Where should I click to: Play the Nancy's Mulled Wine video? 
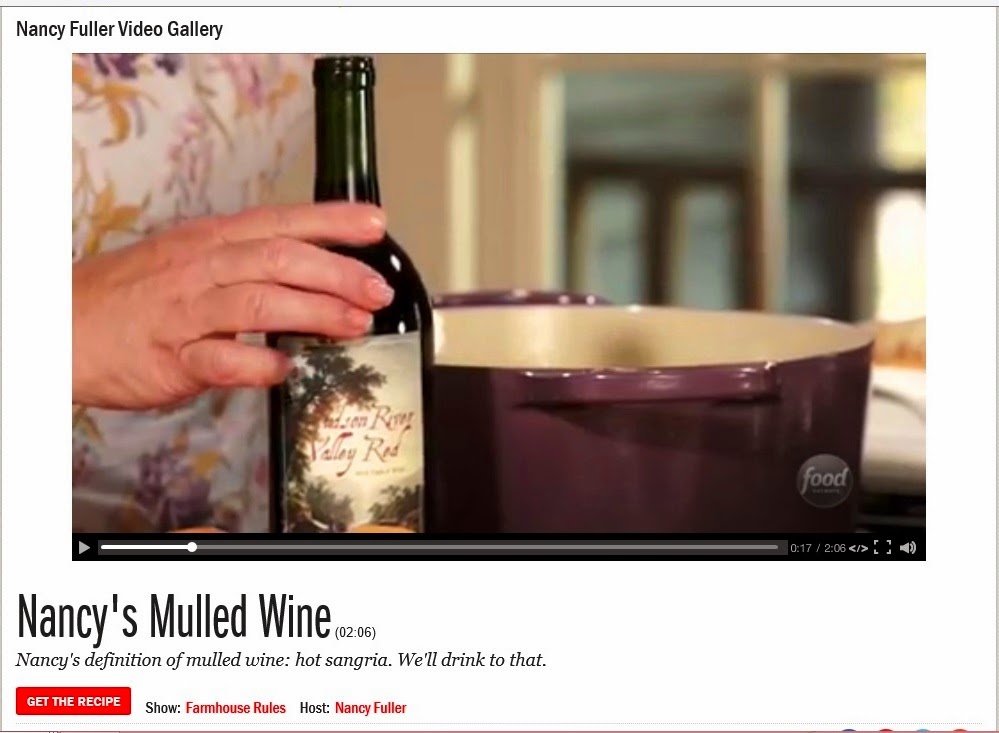pyautogui.click(x=84, y=548)
